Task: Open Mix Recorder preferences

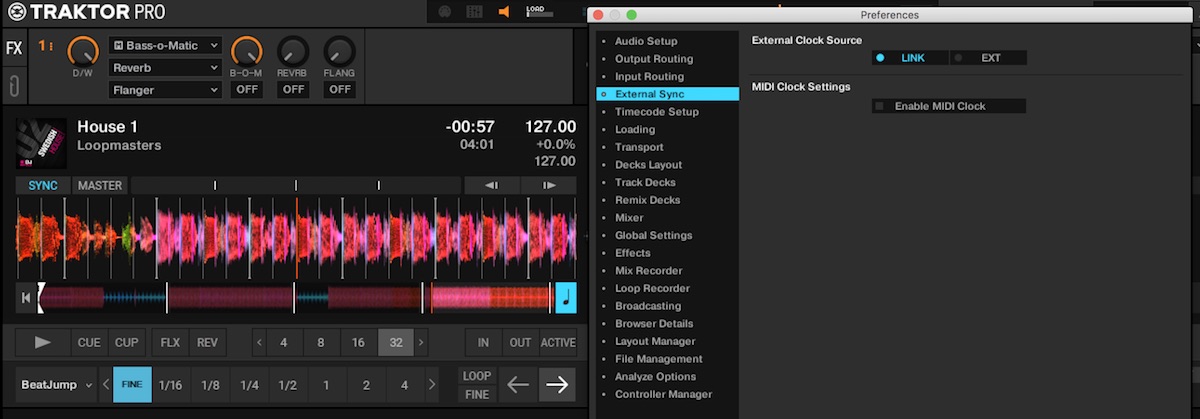Action: click(649, 271)
